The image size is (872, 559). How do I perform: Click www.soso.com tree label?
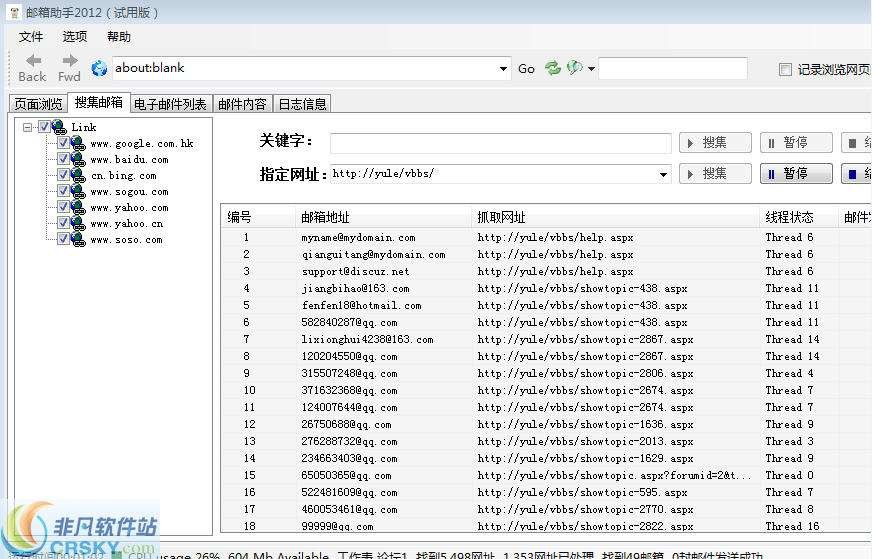126,240
